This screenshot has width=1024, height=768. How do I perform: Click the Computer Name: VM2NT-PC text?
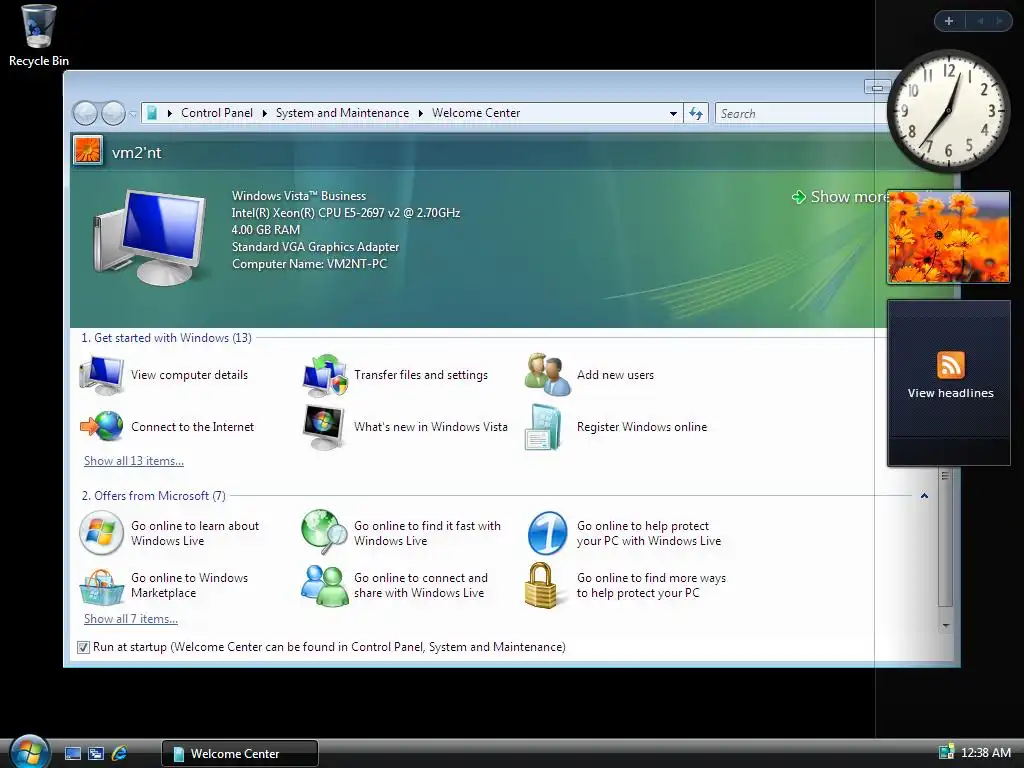[310, 264]
